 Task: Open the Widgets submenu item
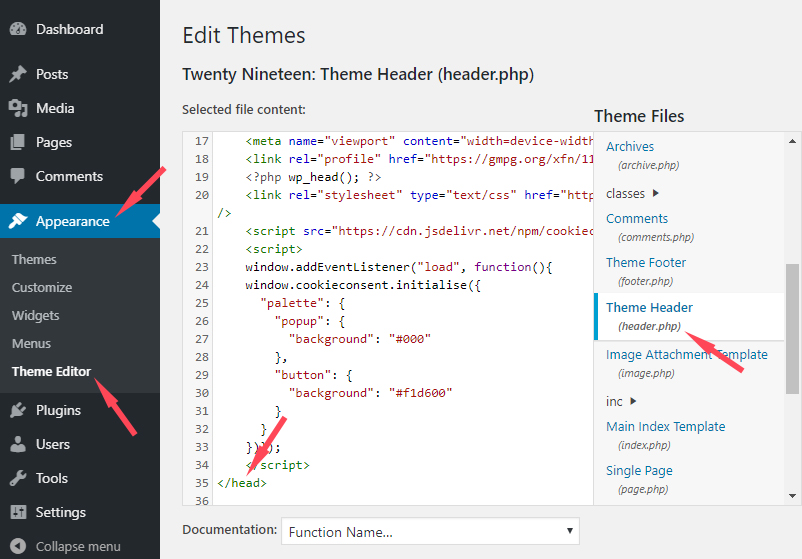(x=36, y=316)
